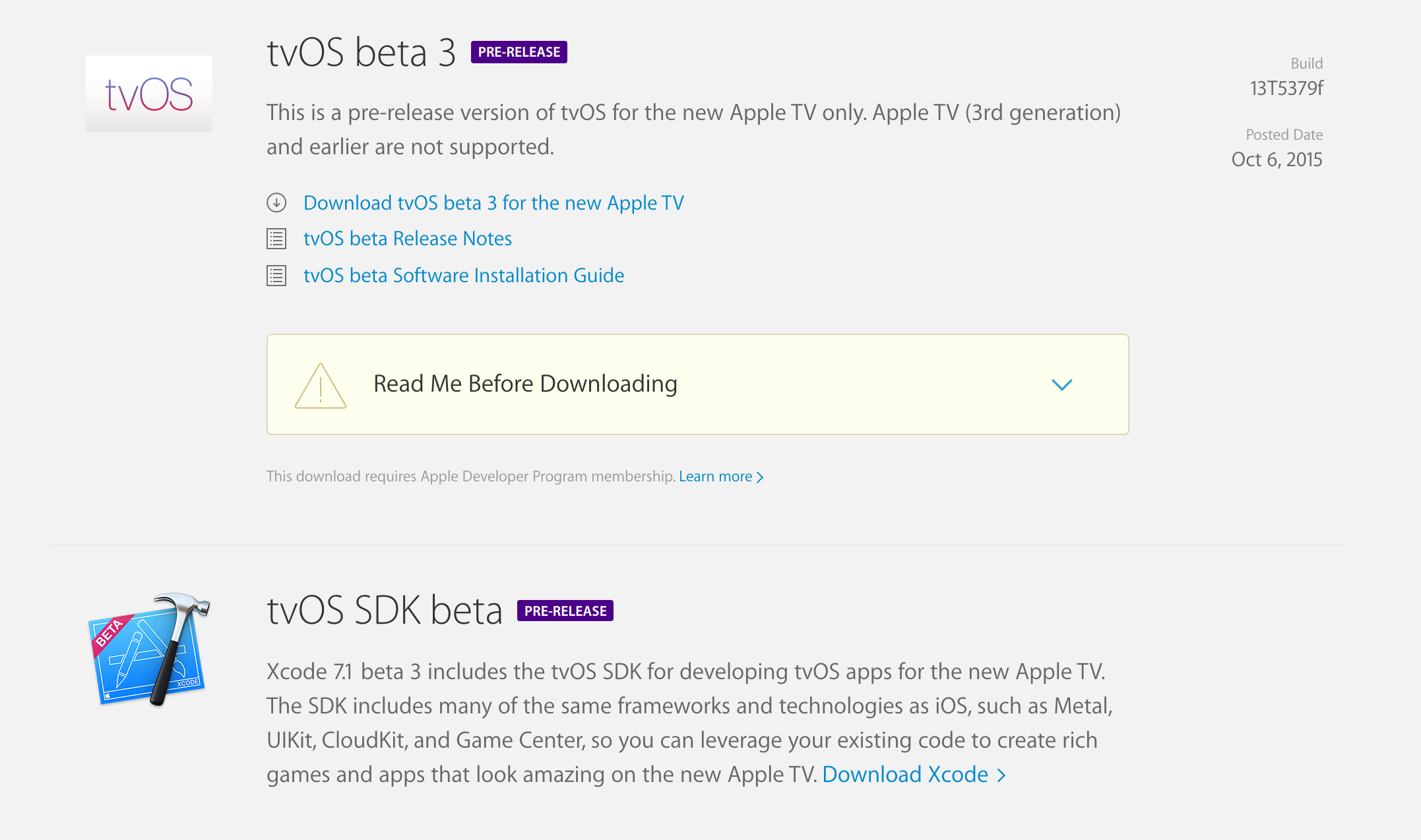The height and width of the screenshot is (840, 1421).
Task: Click the Download Xcode link
Action: [905, 775]
